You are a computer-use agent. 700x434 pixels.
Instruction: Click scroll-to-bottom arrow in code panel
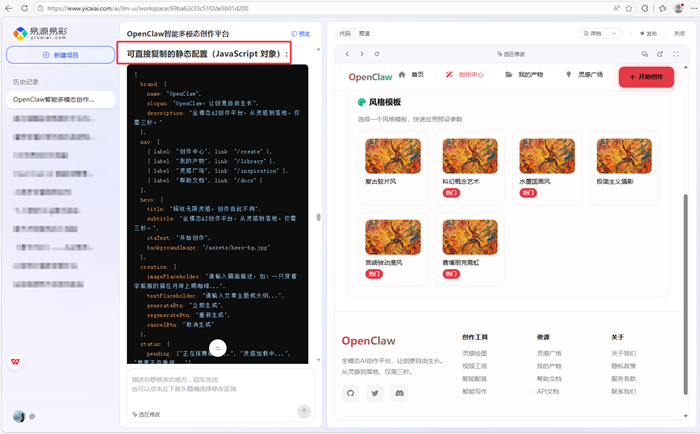[218, 347]
